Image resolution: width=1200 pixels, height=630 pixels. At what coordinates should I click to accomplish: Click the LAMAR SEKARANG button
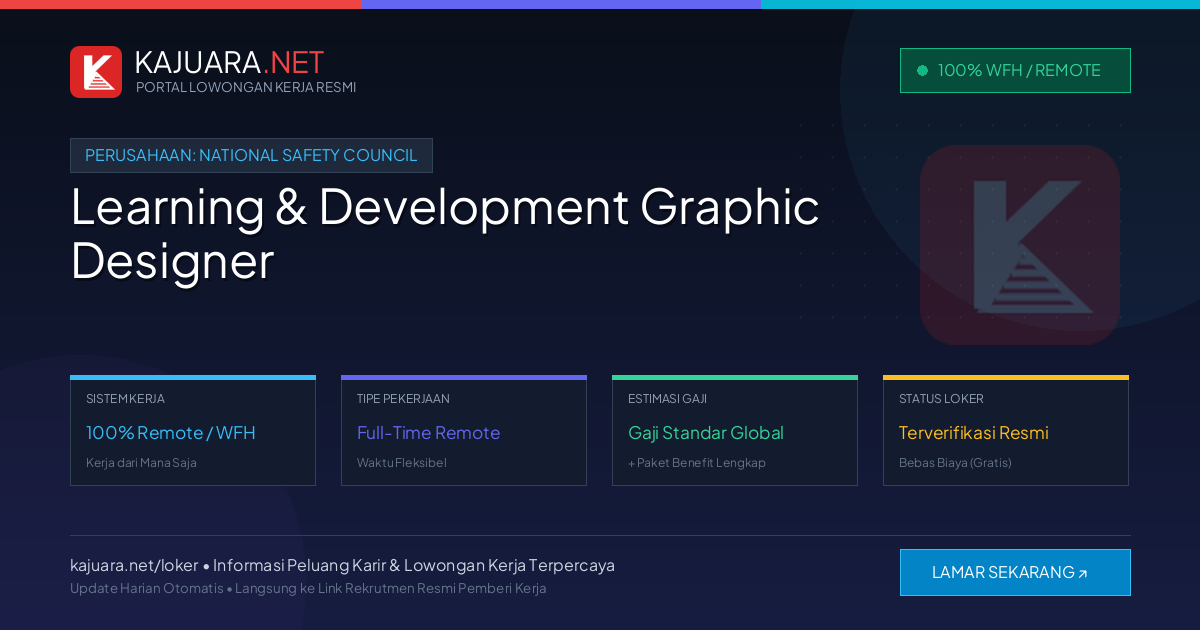1015,572
